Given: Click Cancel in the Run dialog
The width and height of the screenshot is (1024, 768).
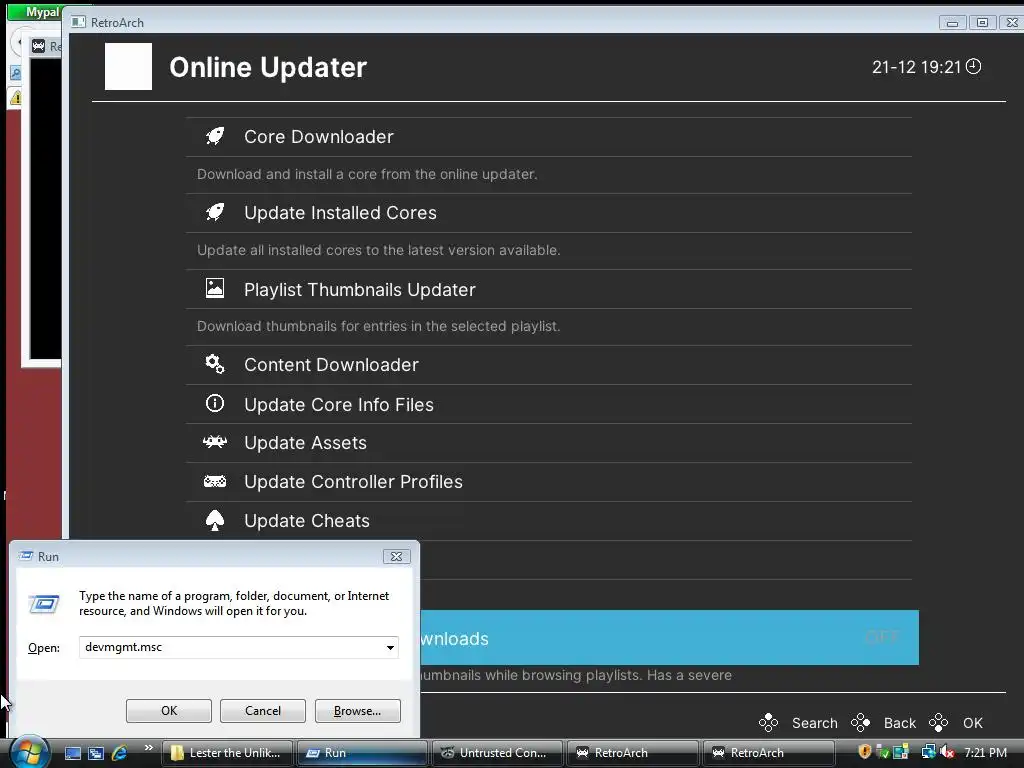Looking at the screenshot, I should pos(263,711).
